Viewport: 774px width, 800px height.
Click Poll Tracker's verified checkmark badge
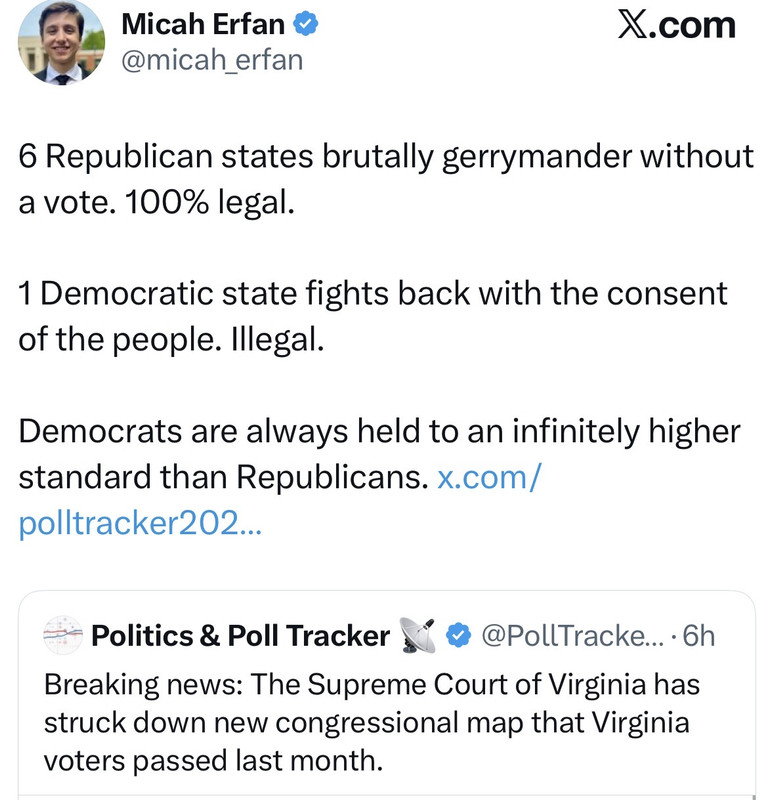tap(458, 635)
